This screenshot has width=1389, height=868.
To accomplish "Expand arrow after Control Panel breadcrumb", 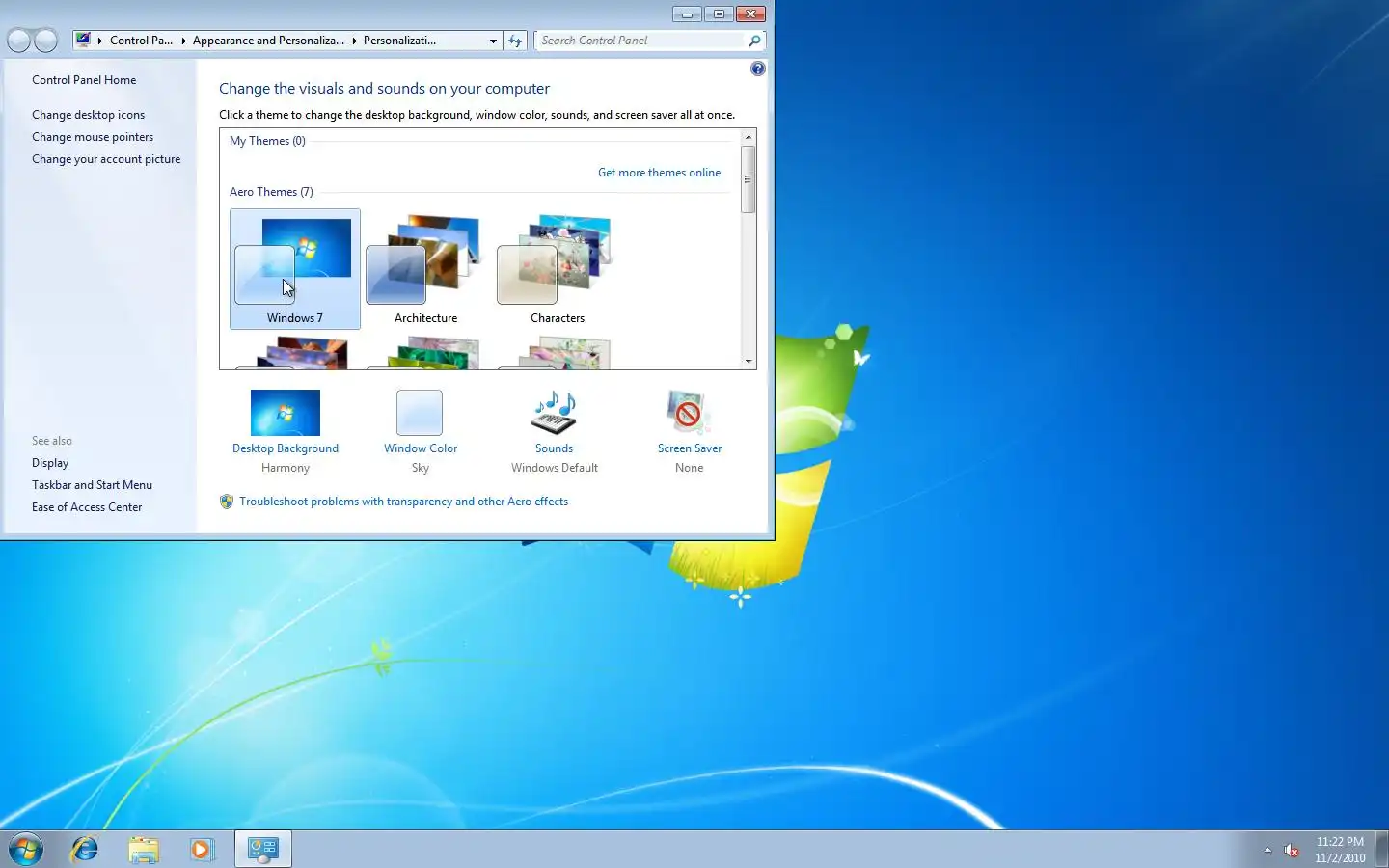I will [x=183, y=41].
